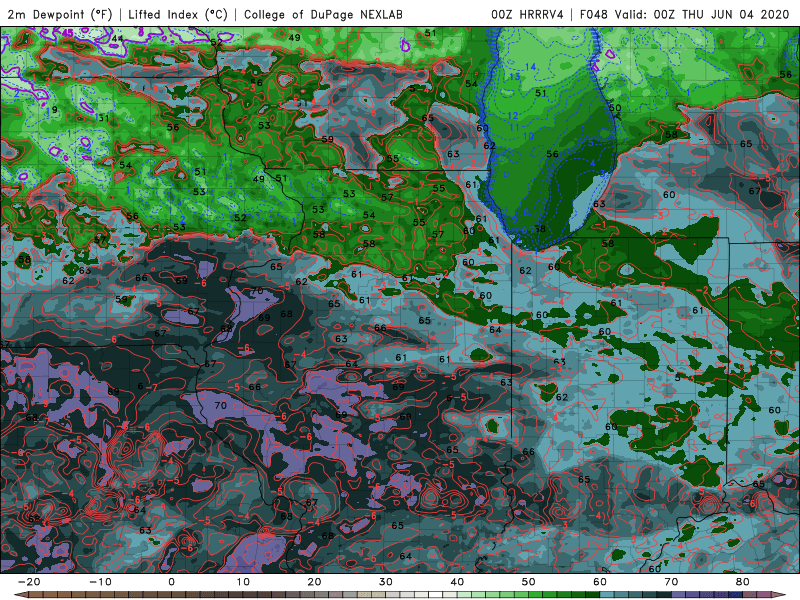This screenshot has width=800, height=600.
Task: Click the right arrow end of the color bar
Action: (x=780, y=595)
